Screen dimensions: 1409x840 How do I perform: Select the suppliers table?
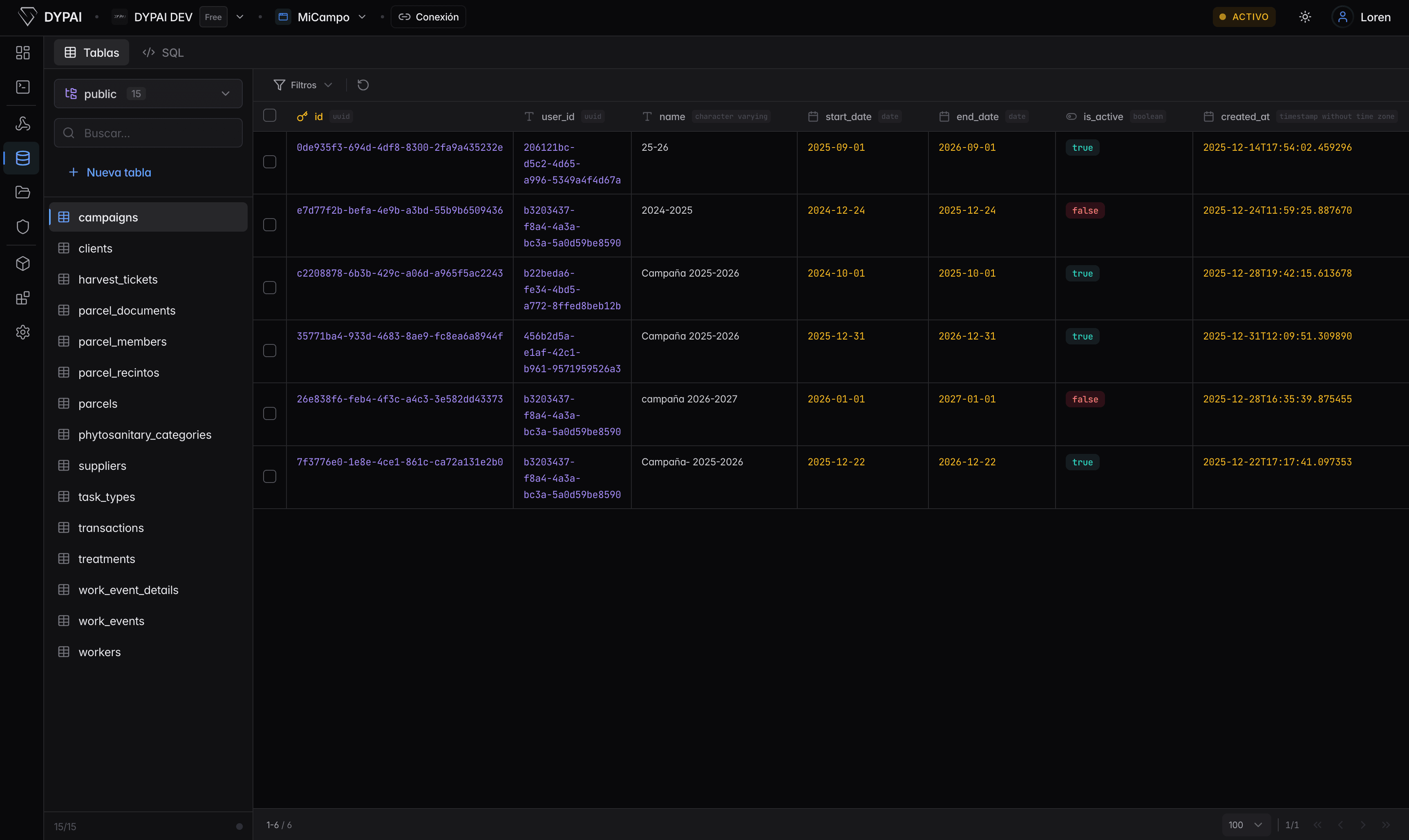[x=148, y=466]
